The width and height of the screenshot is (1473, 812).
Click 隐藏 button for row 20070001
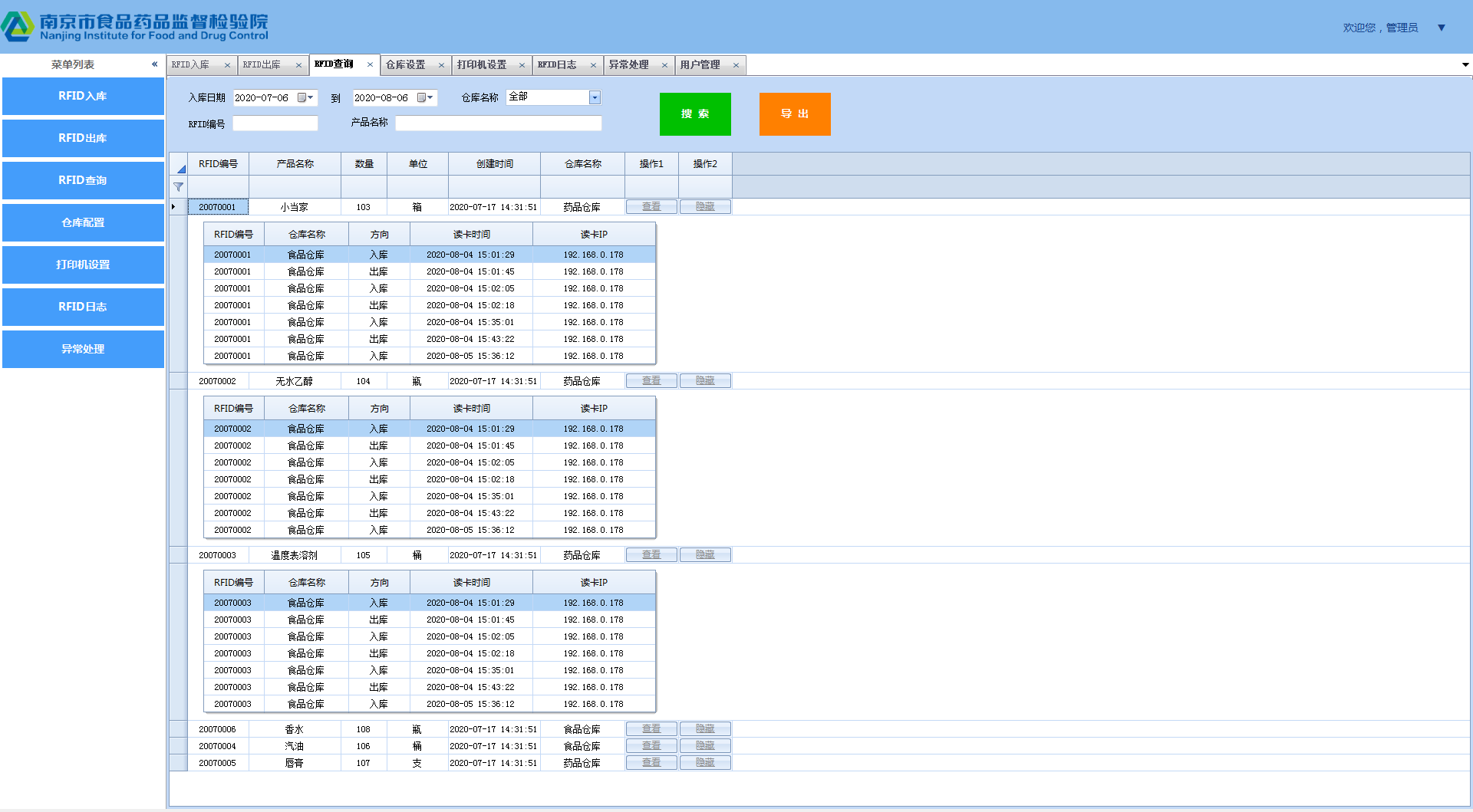click(705, 207)
